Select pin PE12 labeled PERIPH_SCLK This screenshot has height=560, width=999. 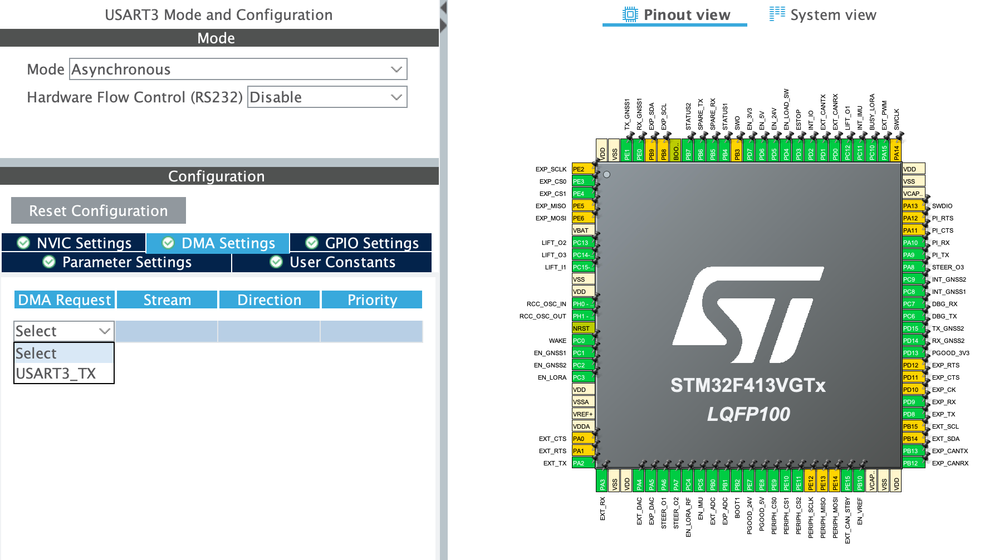(x=810, y=480)
